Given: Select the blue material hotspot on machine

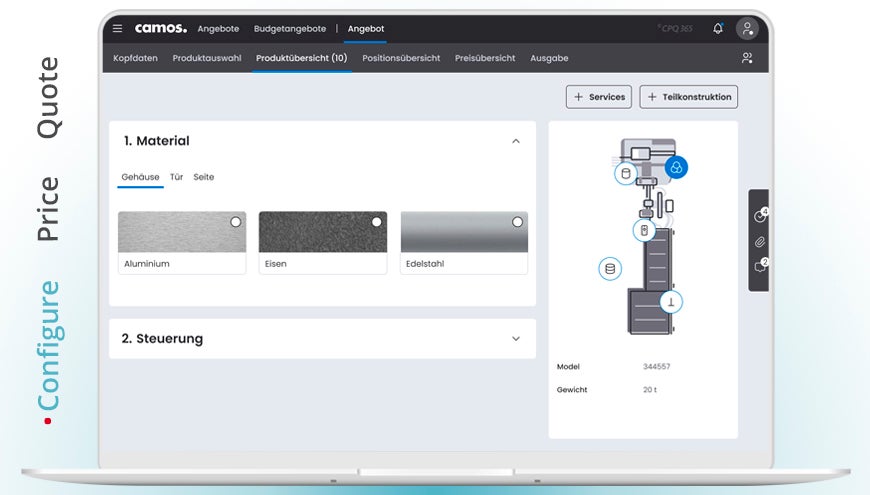Looking at the screenshot, I should 676,167.
